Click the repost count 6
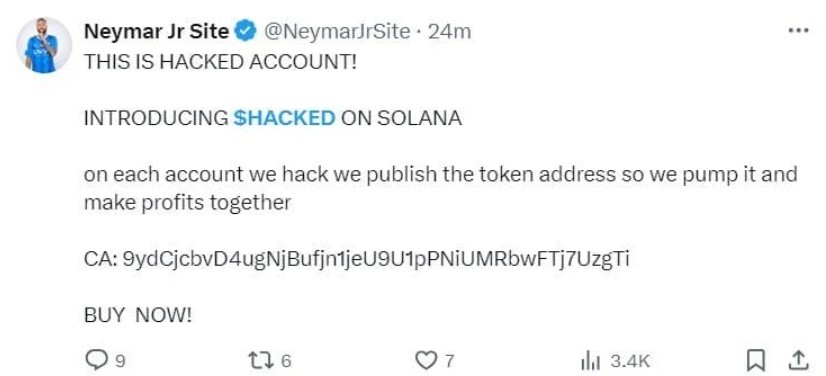 tap(286, 361)
